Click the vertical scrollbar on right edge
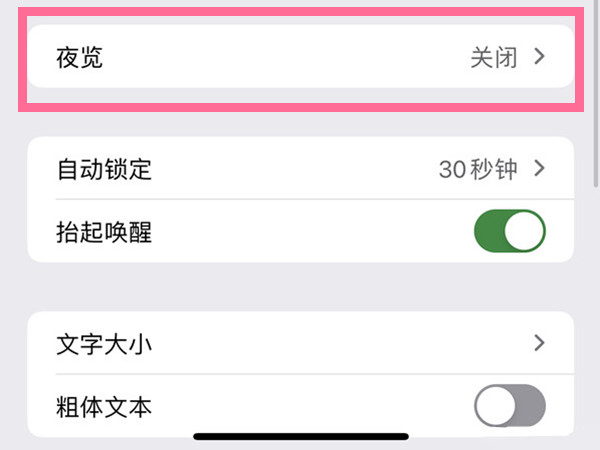 tap(596, 94)
